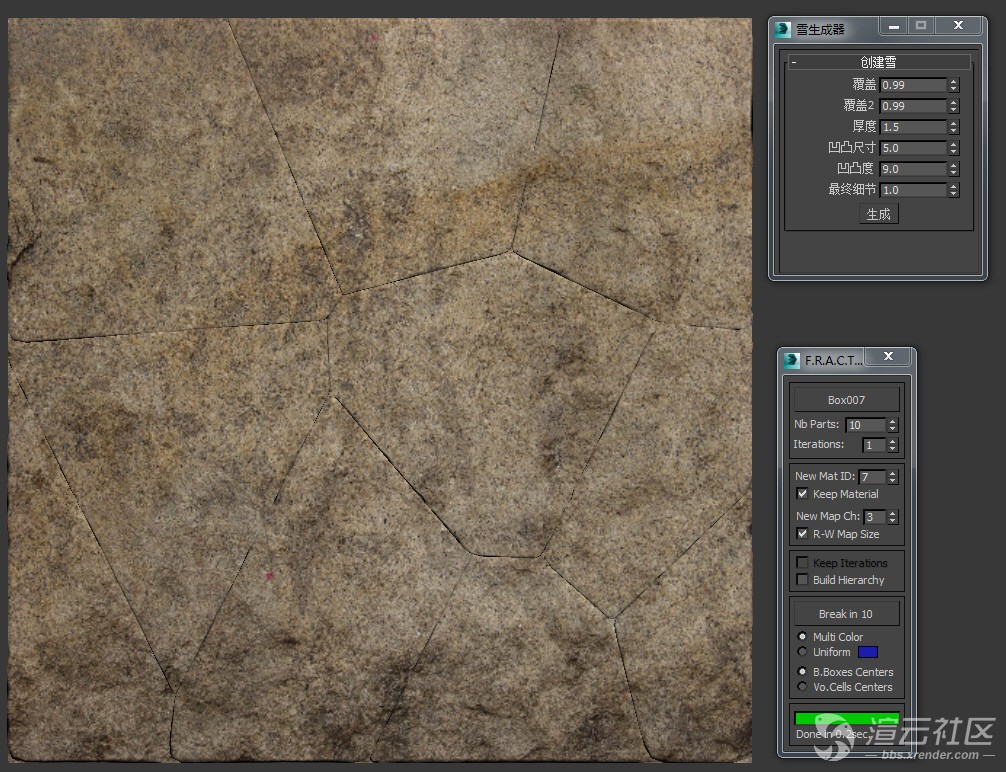Click the 'New Mat ID:' label
The image size is (1006, 772).
(x=825, y=476)
